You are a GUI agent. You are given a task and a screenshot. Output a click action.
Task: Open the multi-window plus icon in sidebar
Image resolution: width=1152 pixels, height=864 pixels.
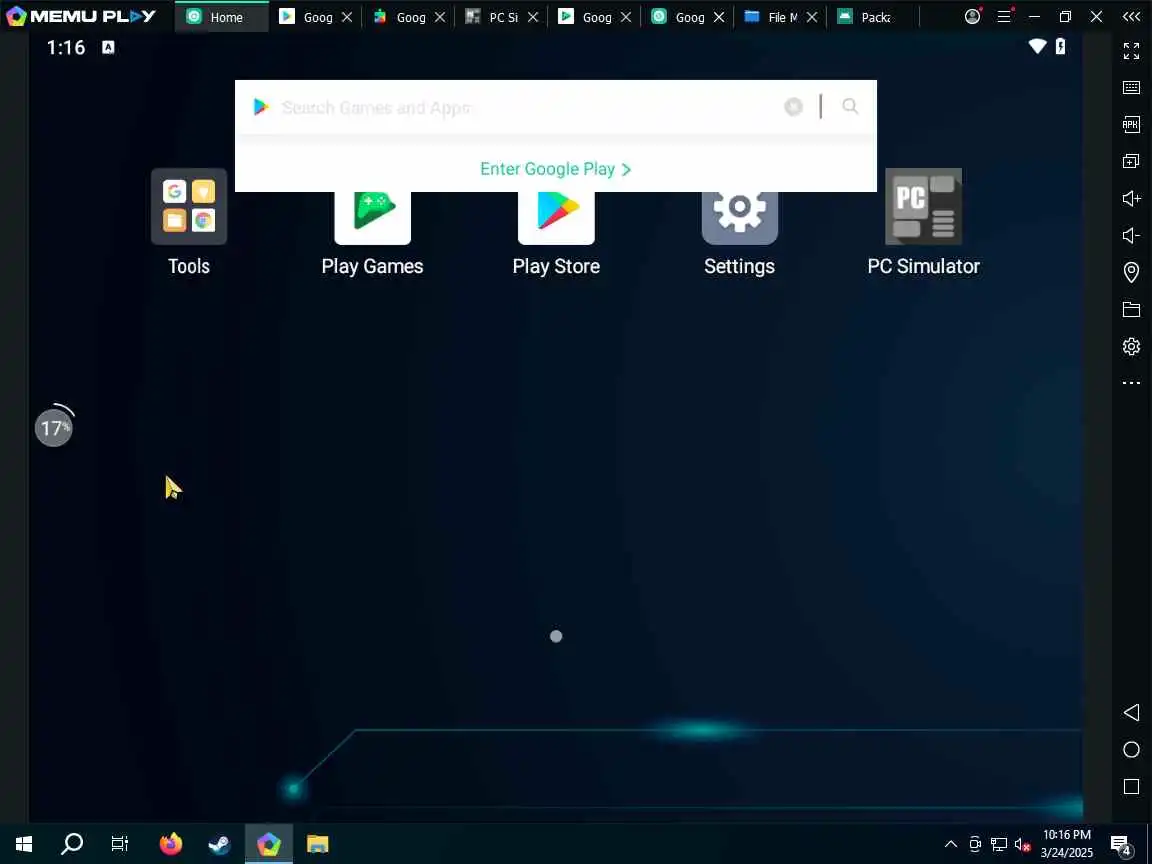pyautogui.click(x=1131, y=161)
